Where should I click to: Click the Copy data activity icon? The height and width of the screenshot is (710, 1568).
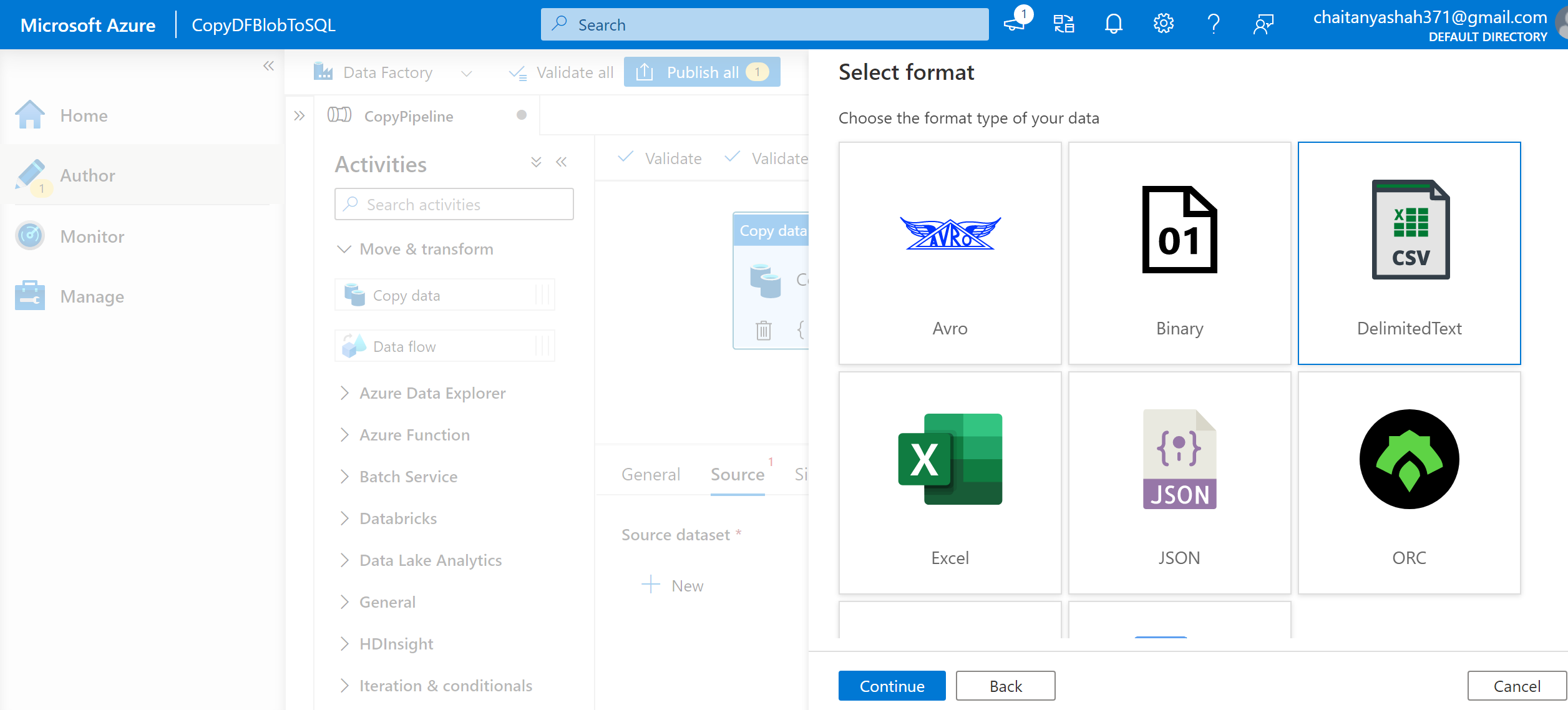tap(354, 295)
